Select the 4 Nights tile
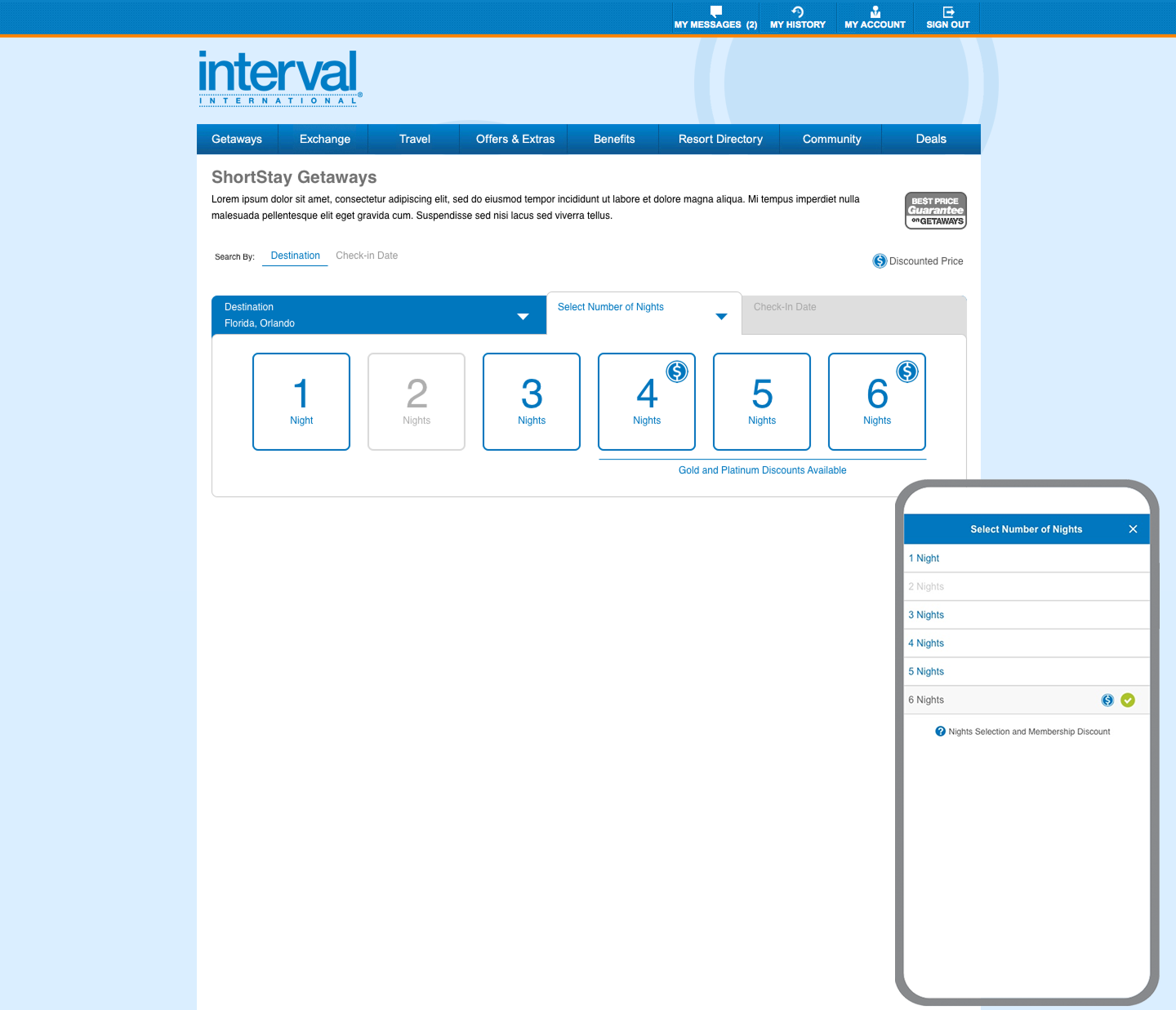 (646, 402)
